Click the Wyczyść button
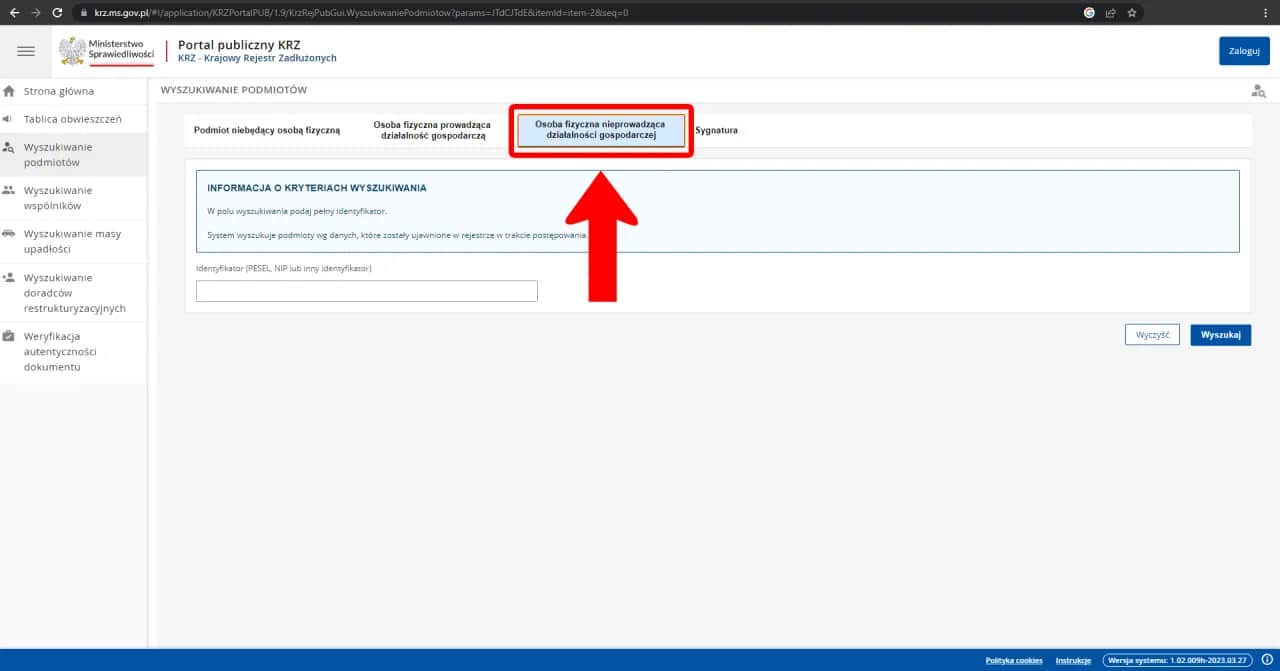 tap(1152, 335)
